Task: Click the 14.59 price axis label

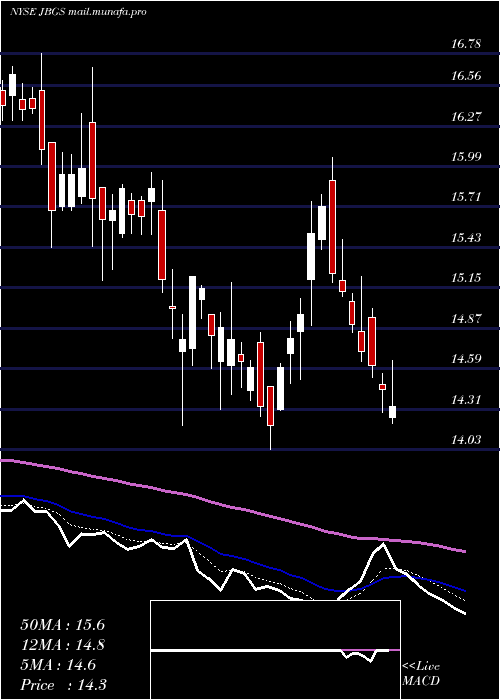Action: tap(466, 359)
